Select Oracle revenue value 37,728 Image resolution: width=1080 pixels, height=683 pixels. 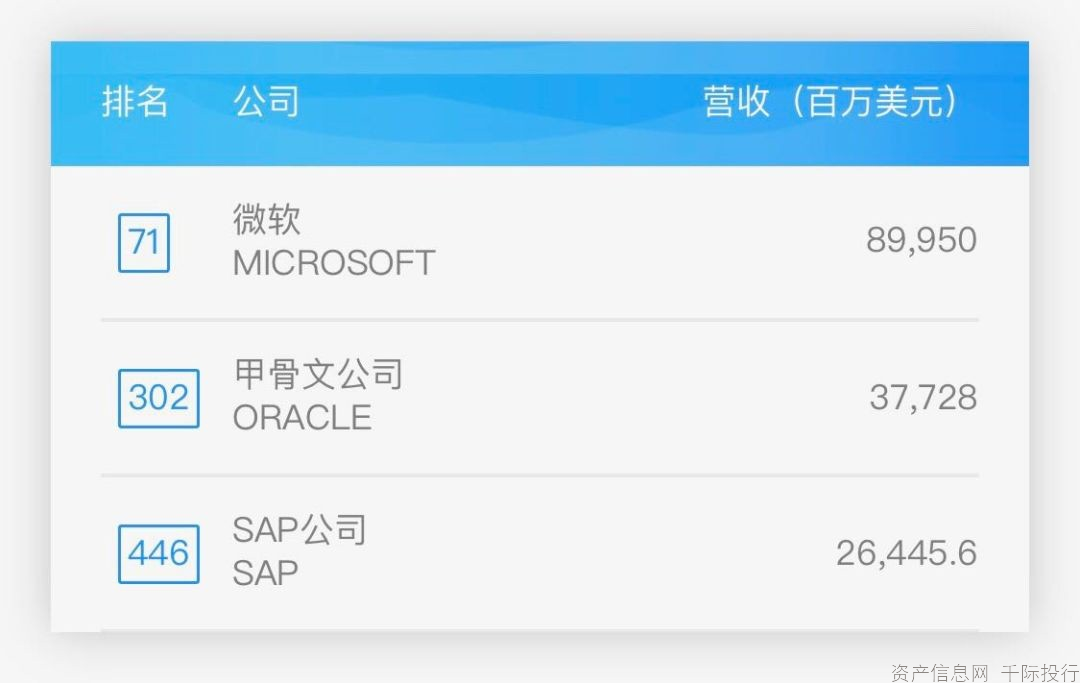[924, 397]
